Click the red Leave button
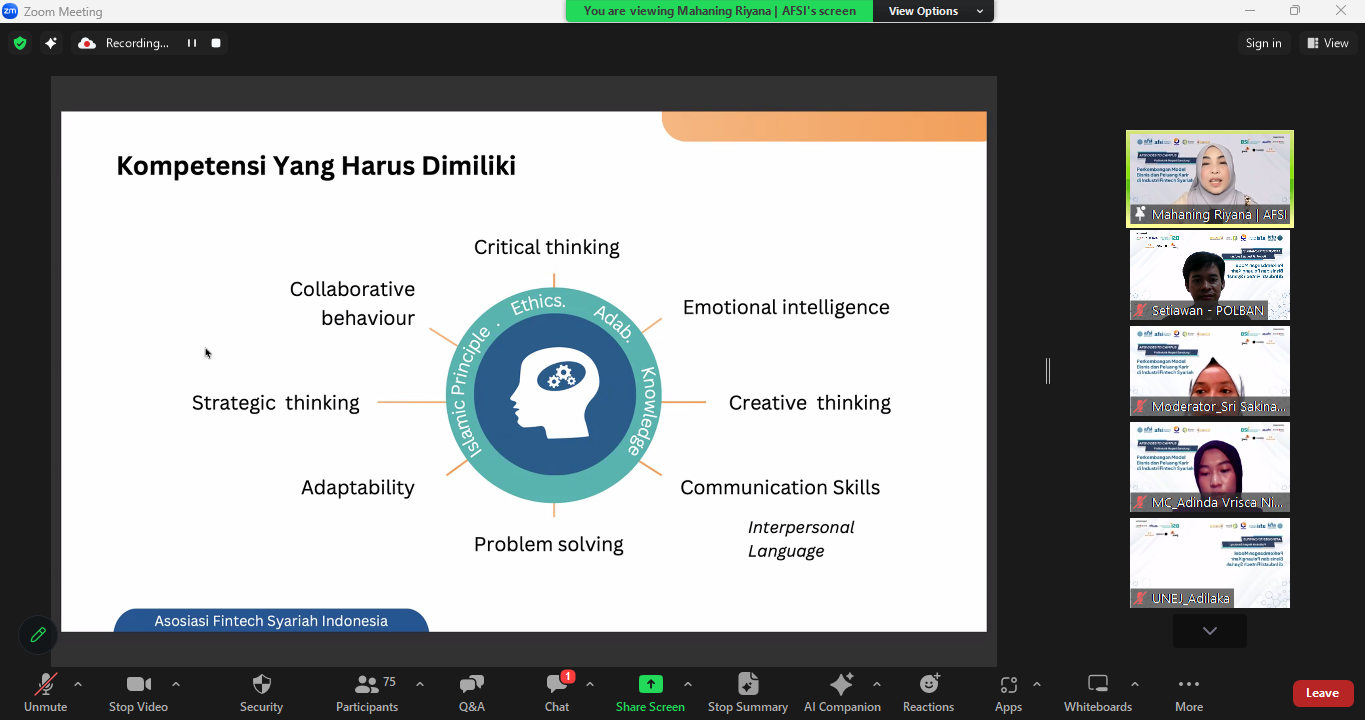The image size is (1365, 720). [x=1322, y=693]
